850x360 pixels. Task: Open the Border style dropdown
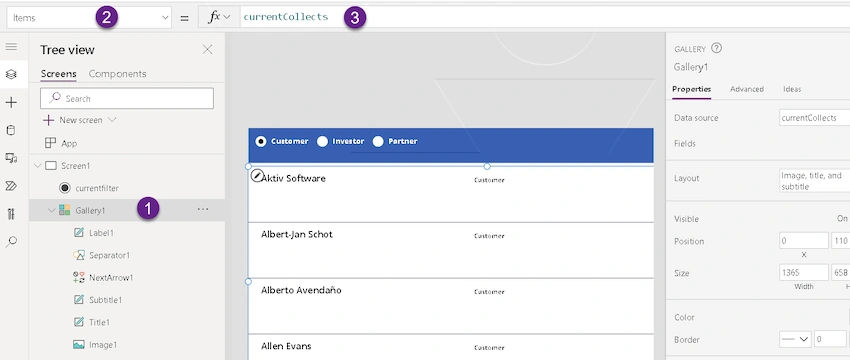[795, 339]
